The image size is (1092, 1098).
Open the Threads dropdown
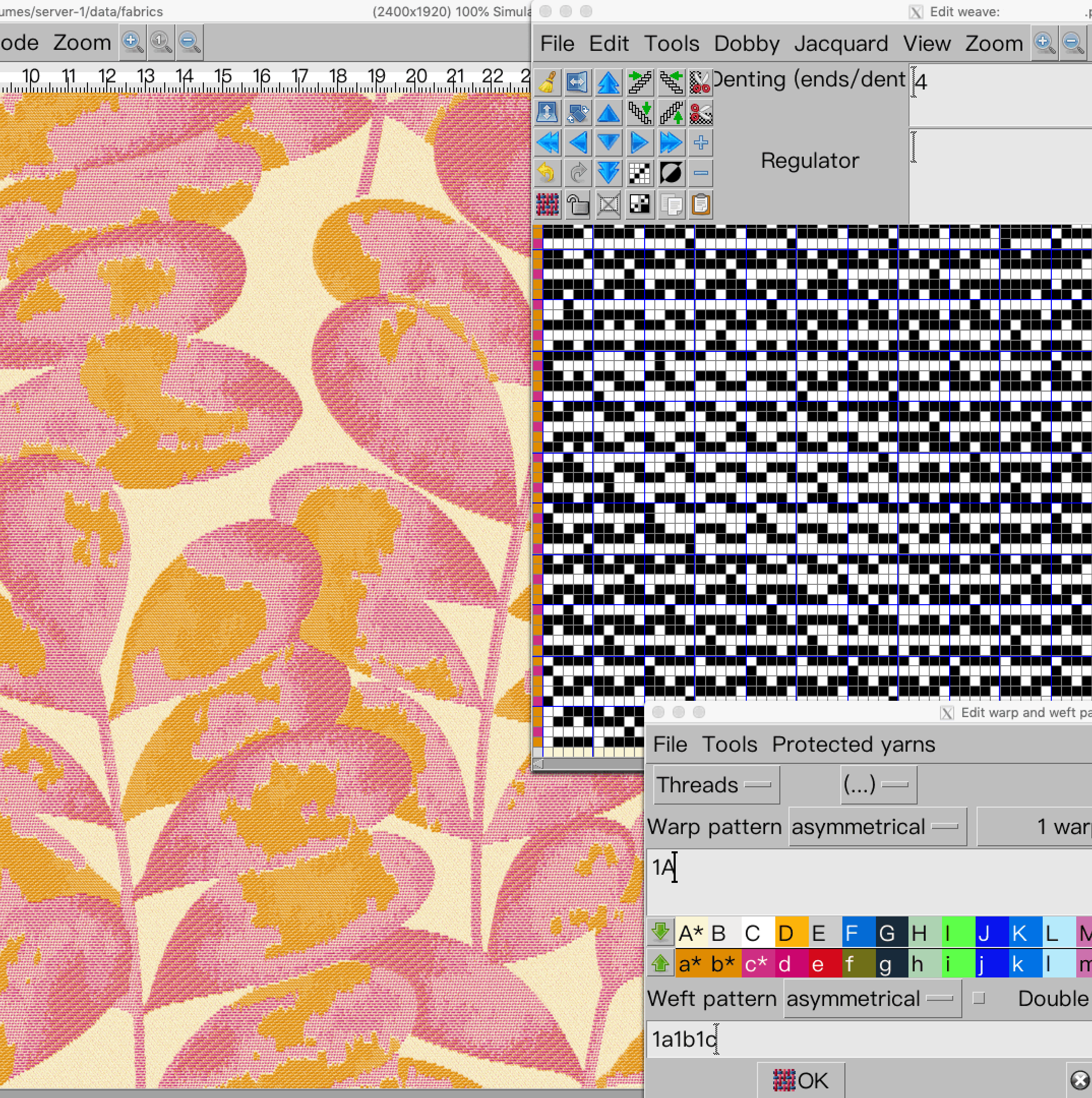[x=716, y=785]
